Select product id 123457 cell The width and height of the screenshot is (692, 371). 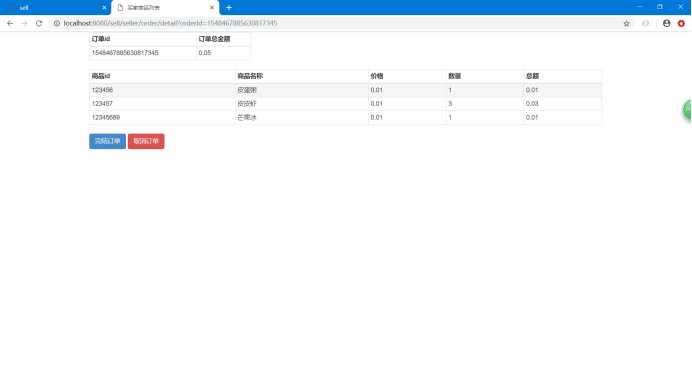[x=162, y=104]
